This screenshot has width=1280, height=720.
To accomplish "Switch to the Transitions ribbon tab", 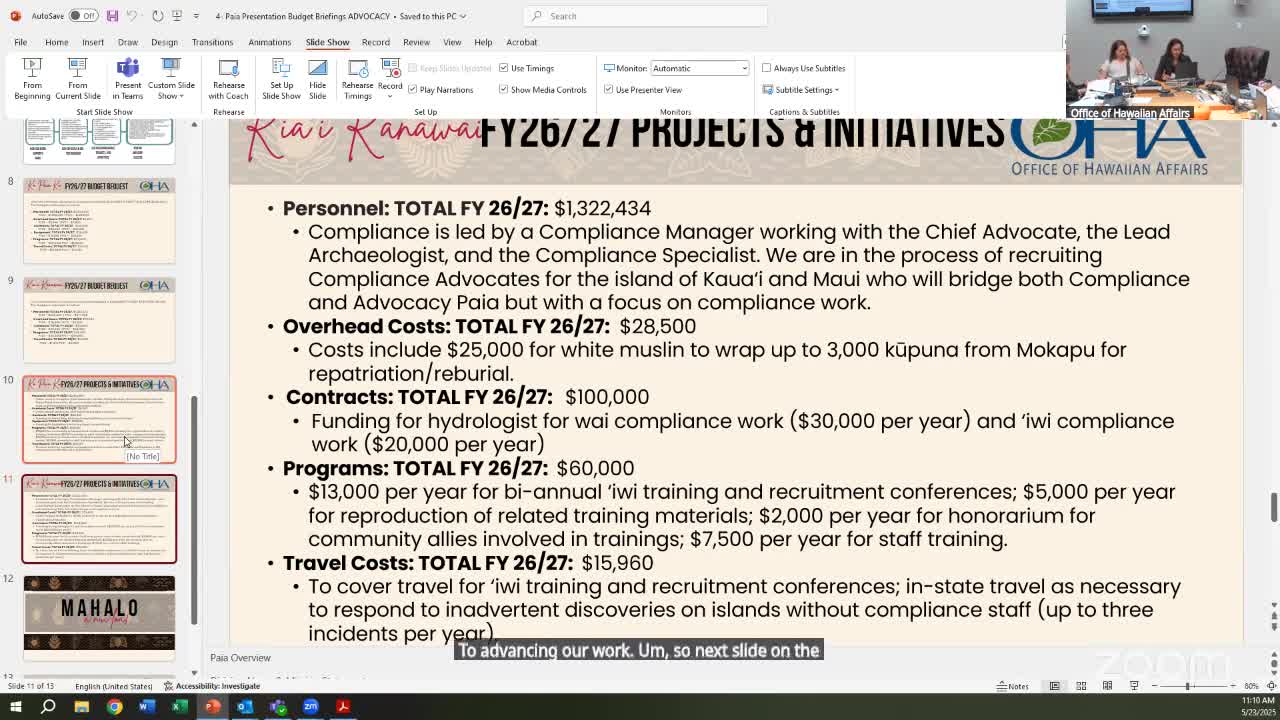I will (212, 42).
